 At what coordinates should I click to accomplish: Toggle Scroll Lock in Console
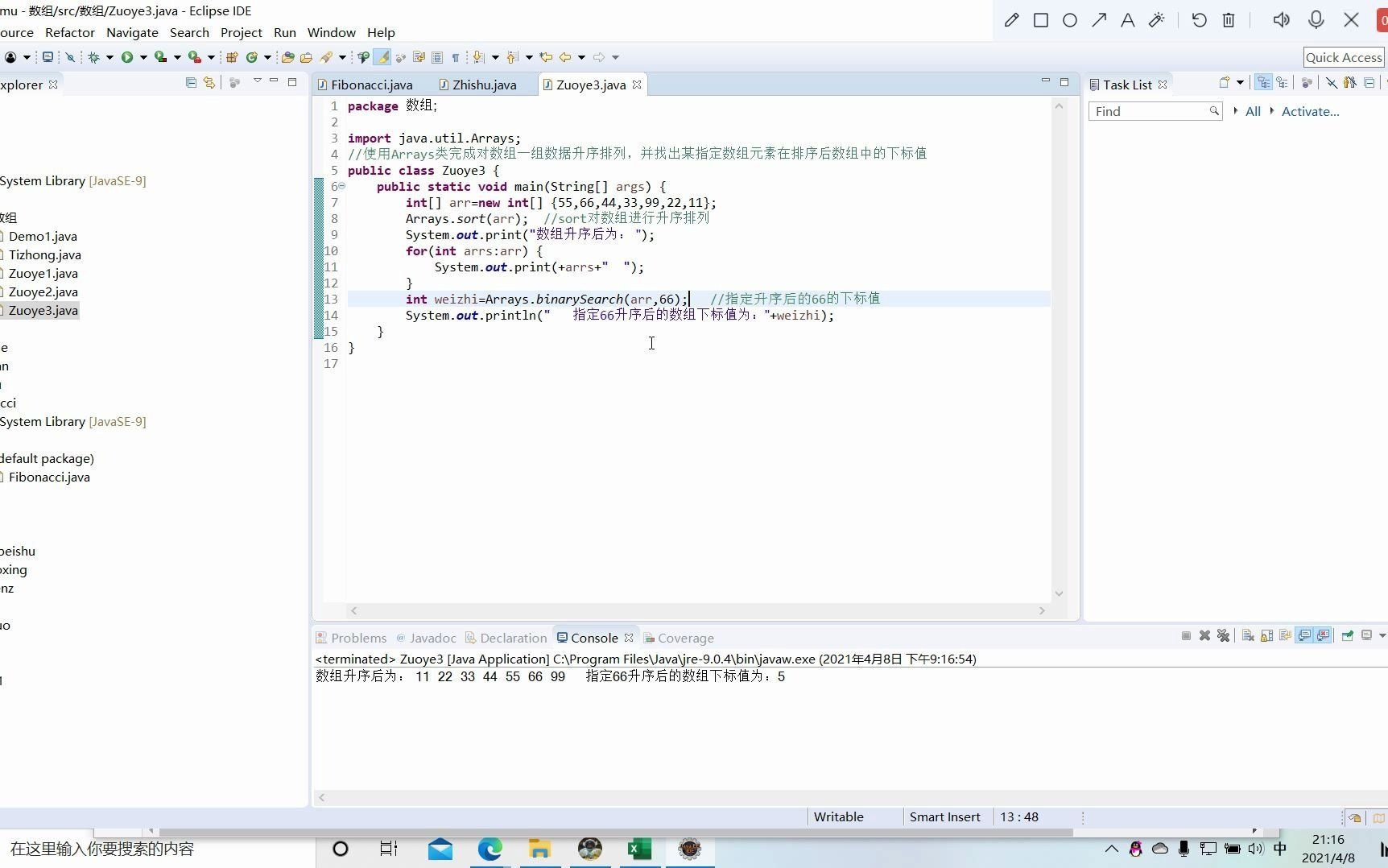[1266, 635]
